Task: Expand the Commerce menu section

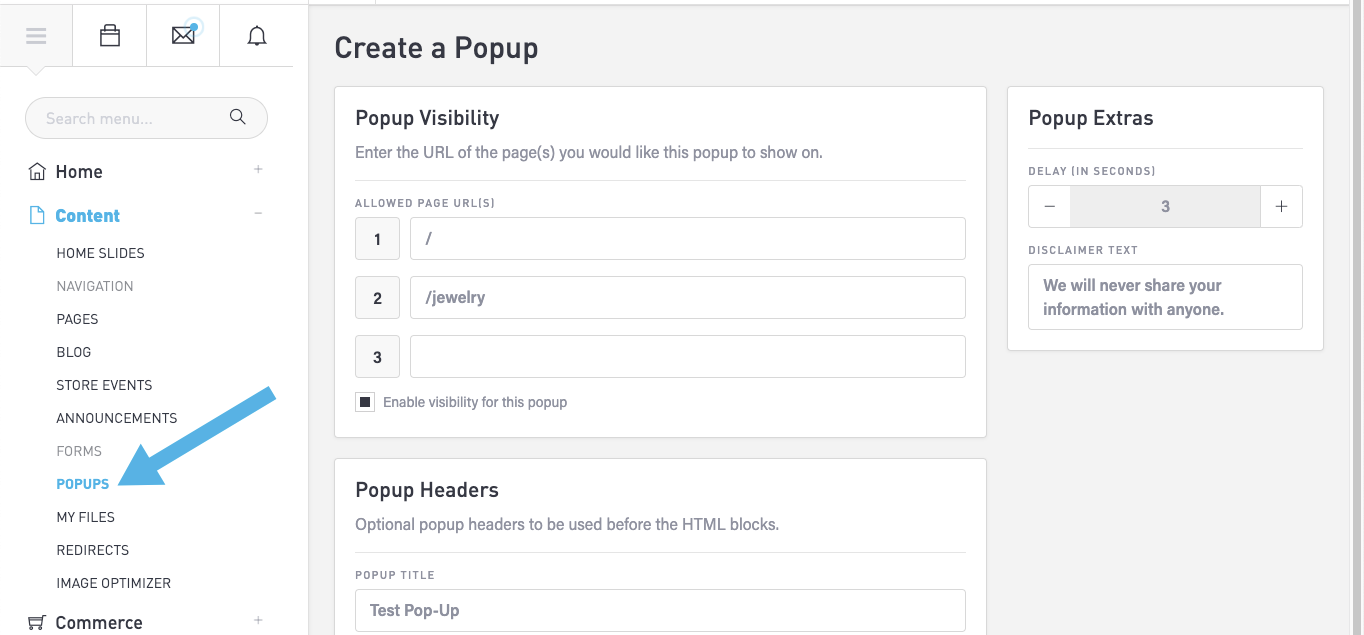Action: tap(258, 620)
